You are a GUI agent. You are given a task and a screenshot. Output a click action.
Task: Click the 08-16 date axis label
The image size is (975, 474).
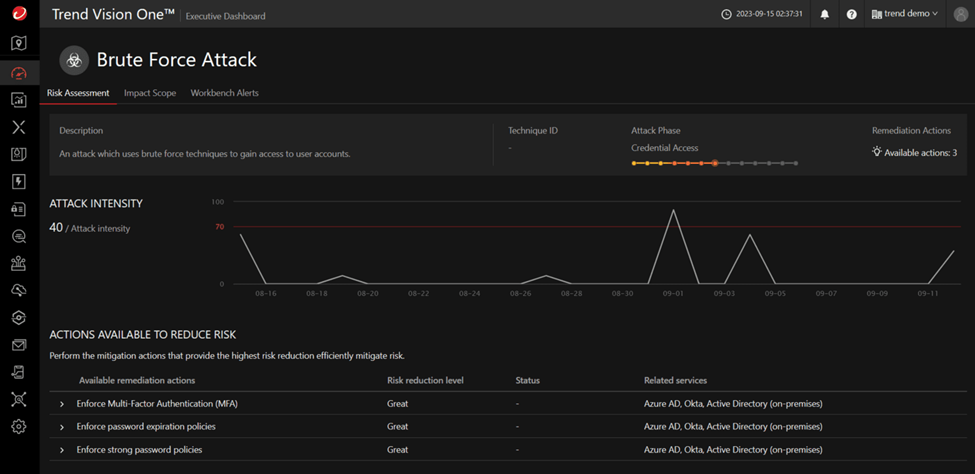266,293
